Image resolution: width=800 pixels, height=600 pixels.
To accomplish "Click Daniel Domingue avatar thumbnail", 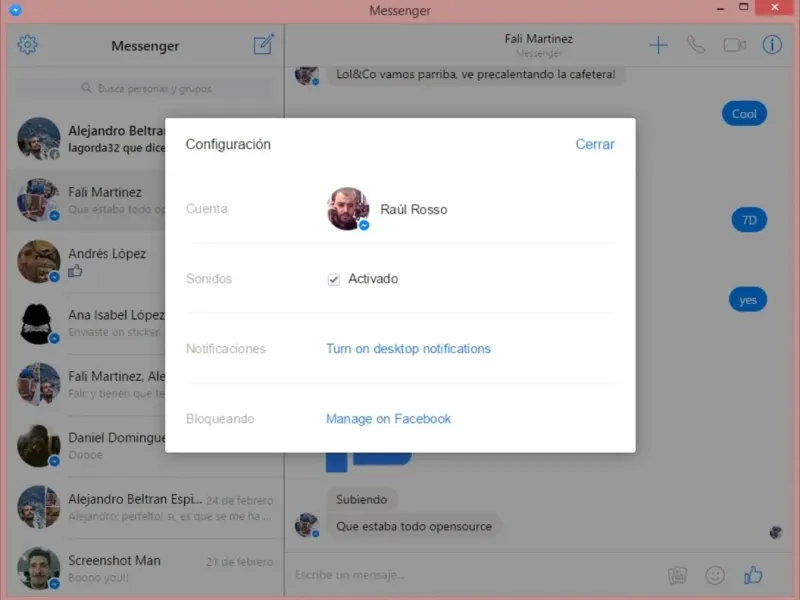I will point(39,445).
